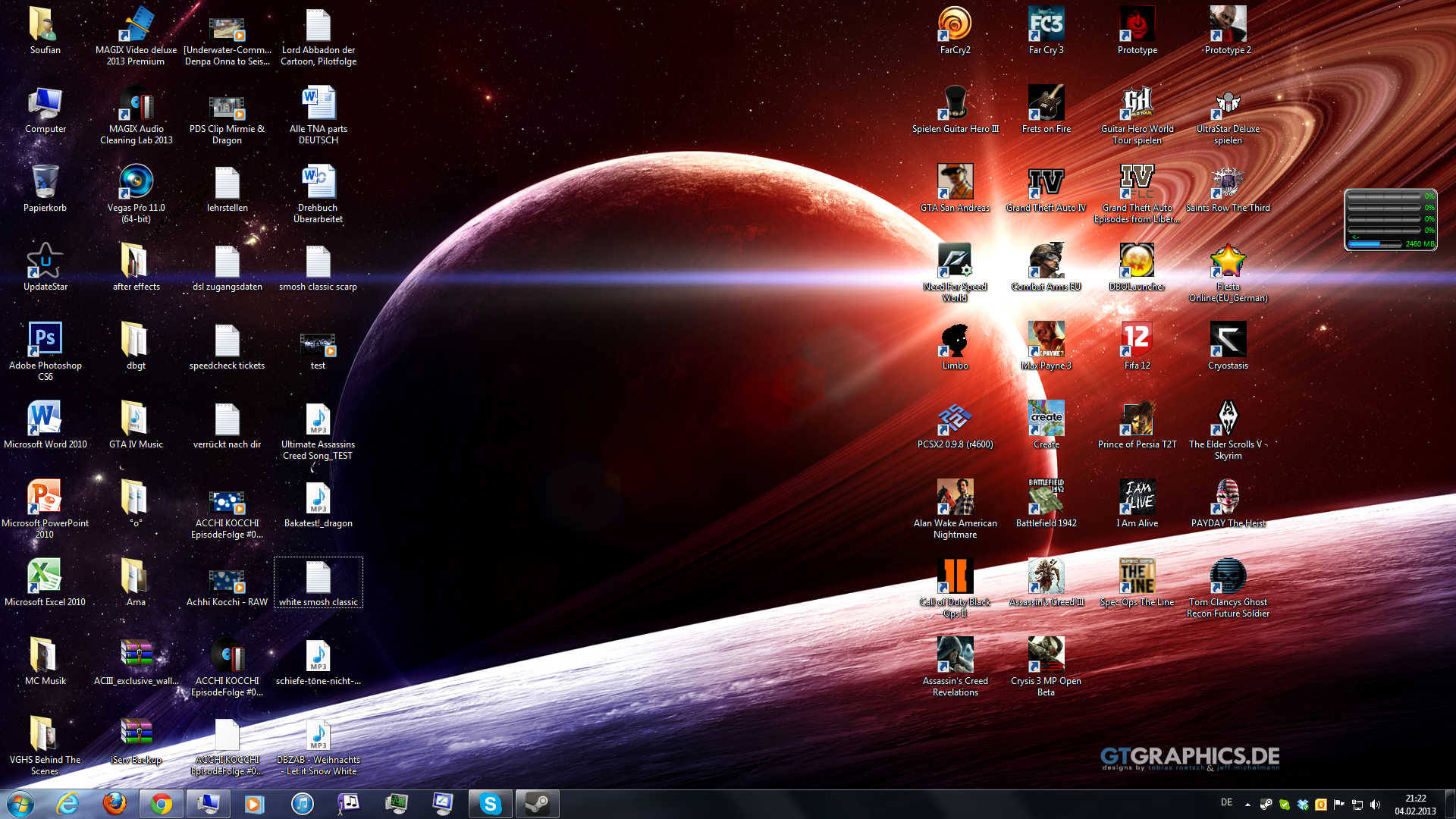
Task: Select Microsoft Excel 2010 icon
Action: click(x=45, y=582)
